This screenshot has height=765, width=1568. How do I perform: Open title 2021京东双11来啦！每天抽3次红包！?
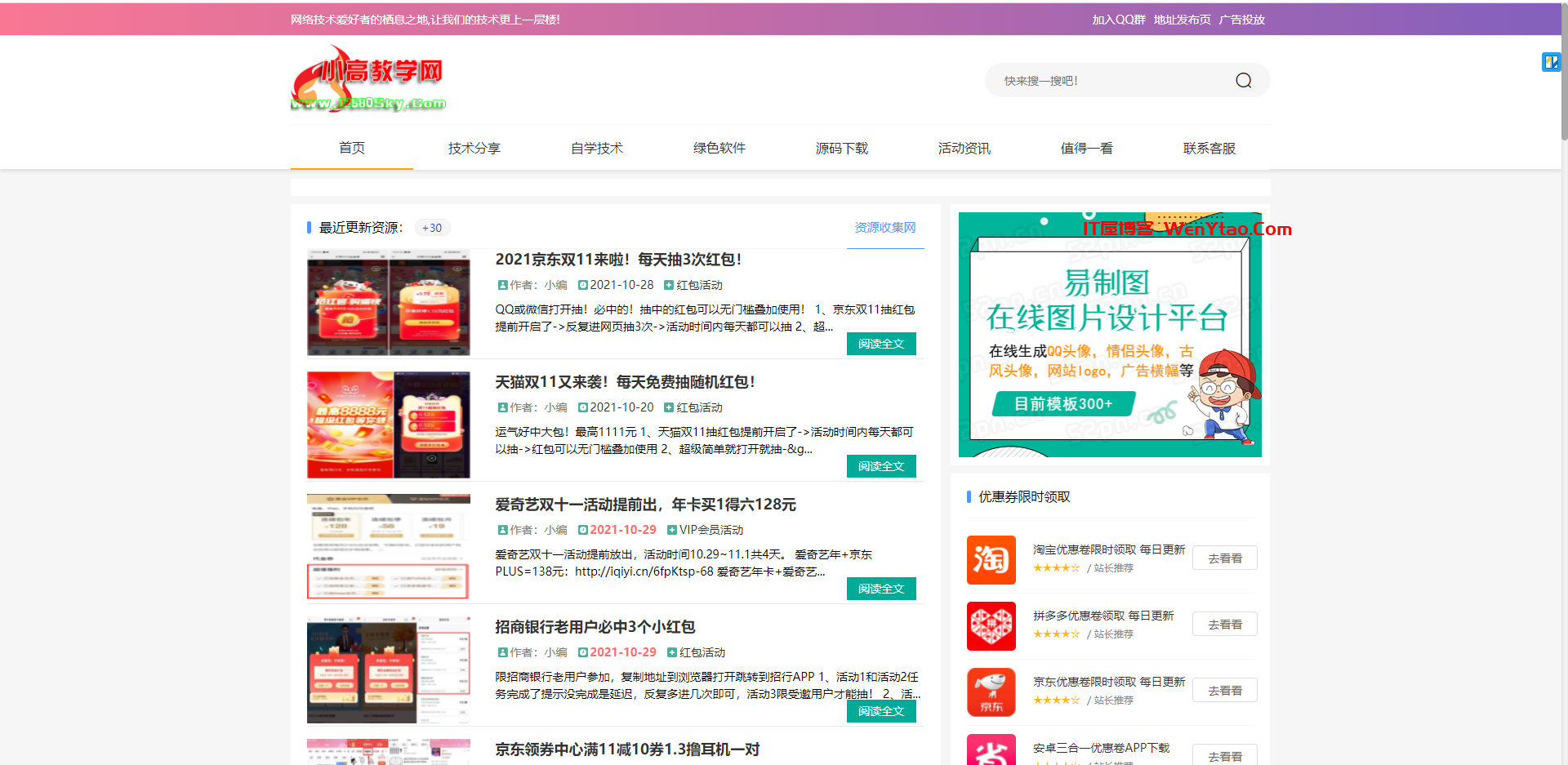coord(618,260)
